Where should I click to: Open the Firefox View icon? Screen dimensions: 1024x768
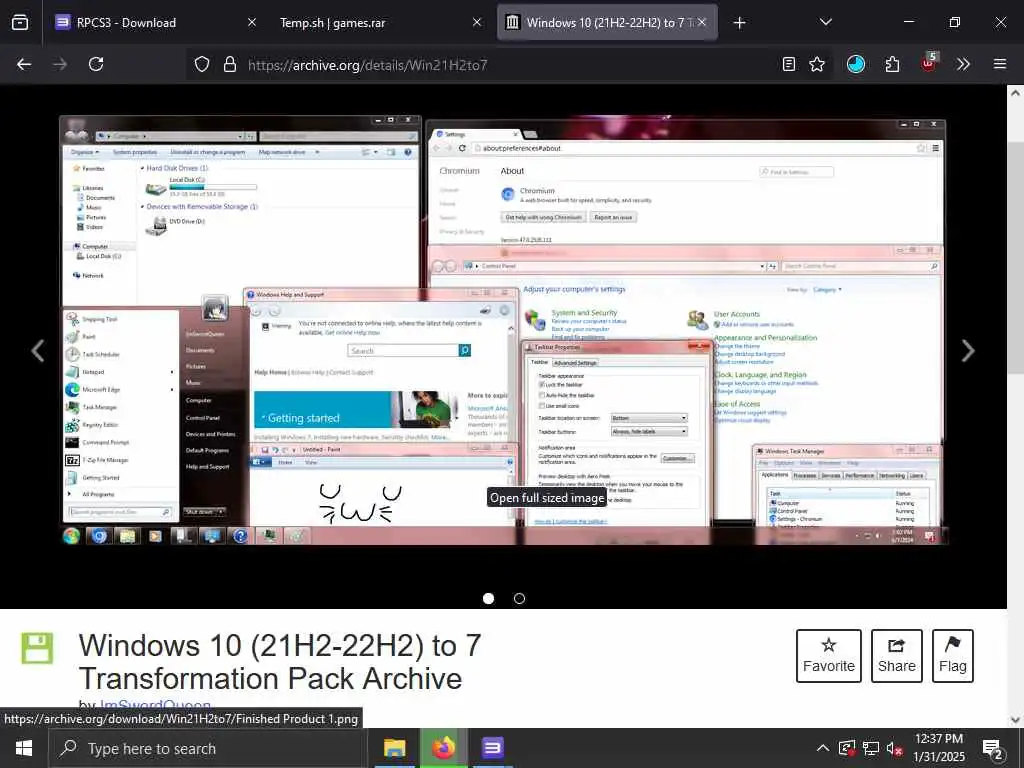[20, 22]
